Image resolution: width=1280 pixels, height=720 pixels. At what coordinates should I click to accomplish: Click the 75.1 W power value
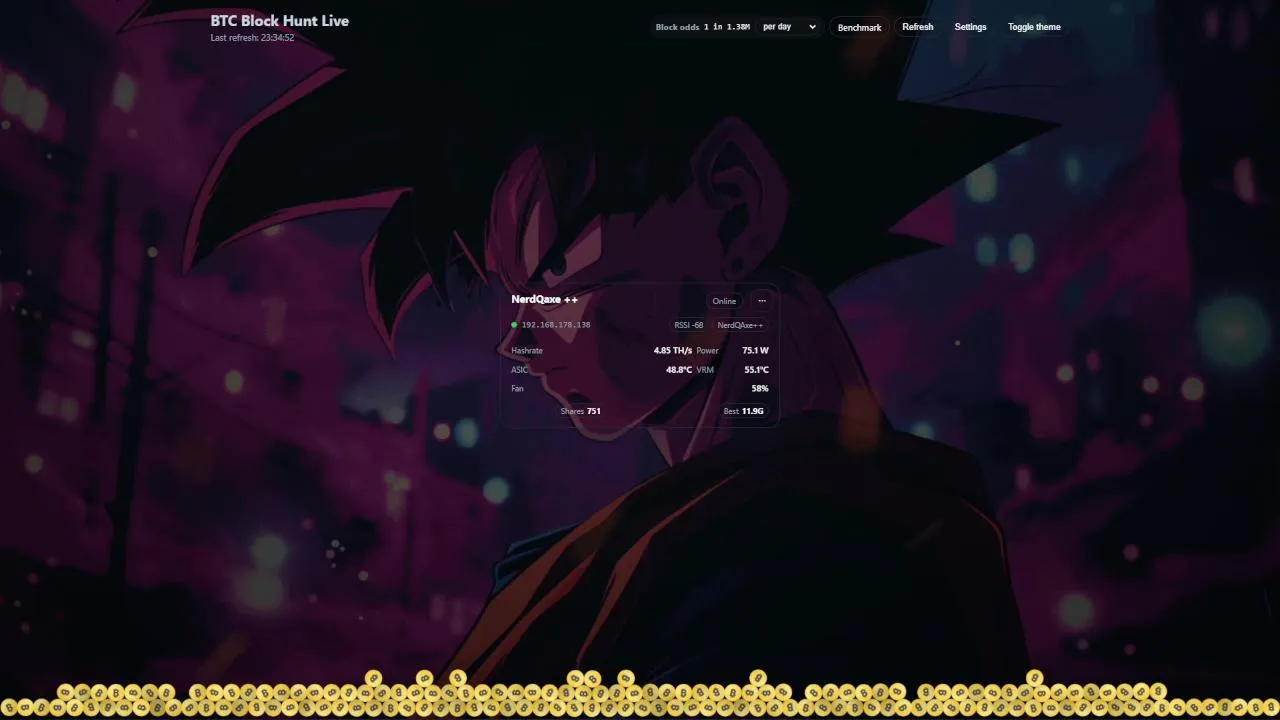pos(756,351)
